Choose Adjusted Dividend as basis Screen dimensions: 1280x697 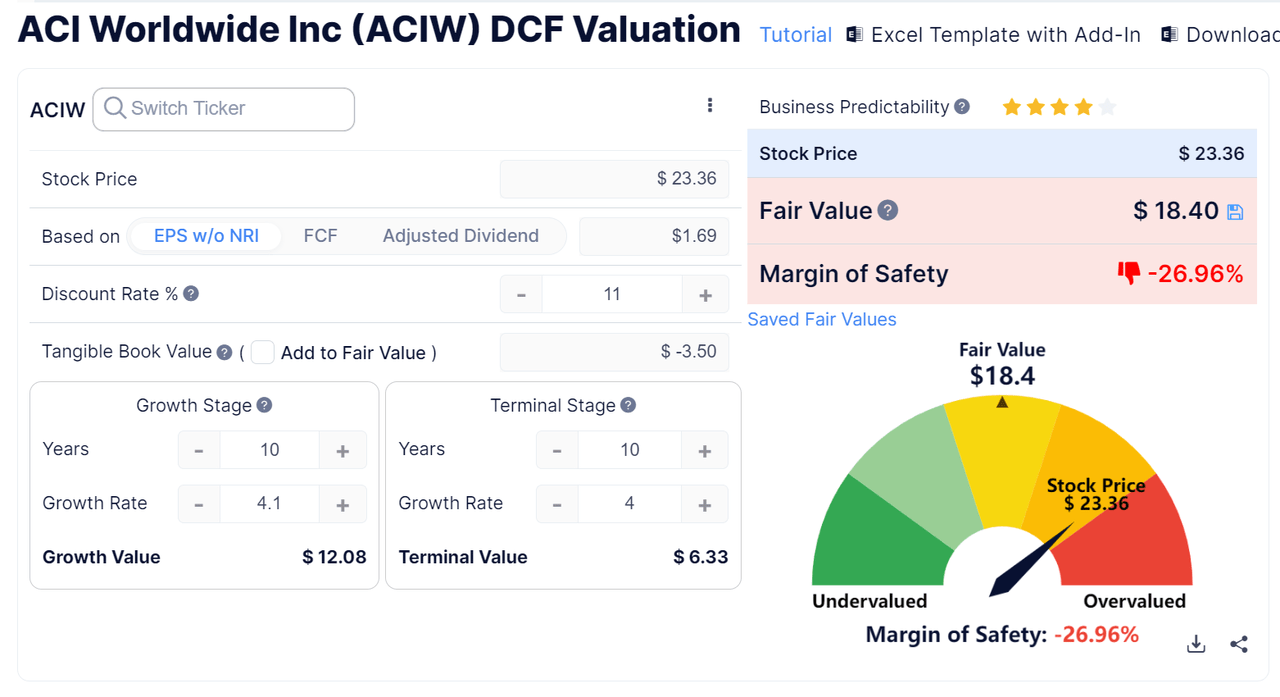click(461, 236)
